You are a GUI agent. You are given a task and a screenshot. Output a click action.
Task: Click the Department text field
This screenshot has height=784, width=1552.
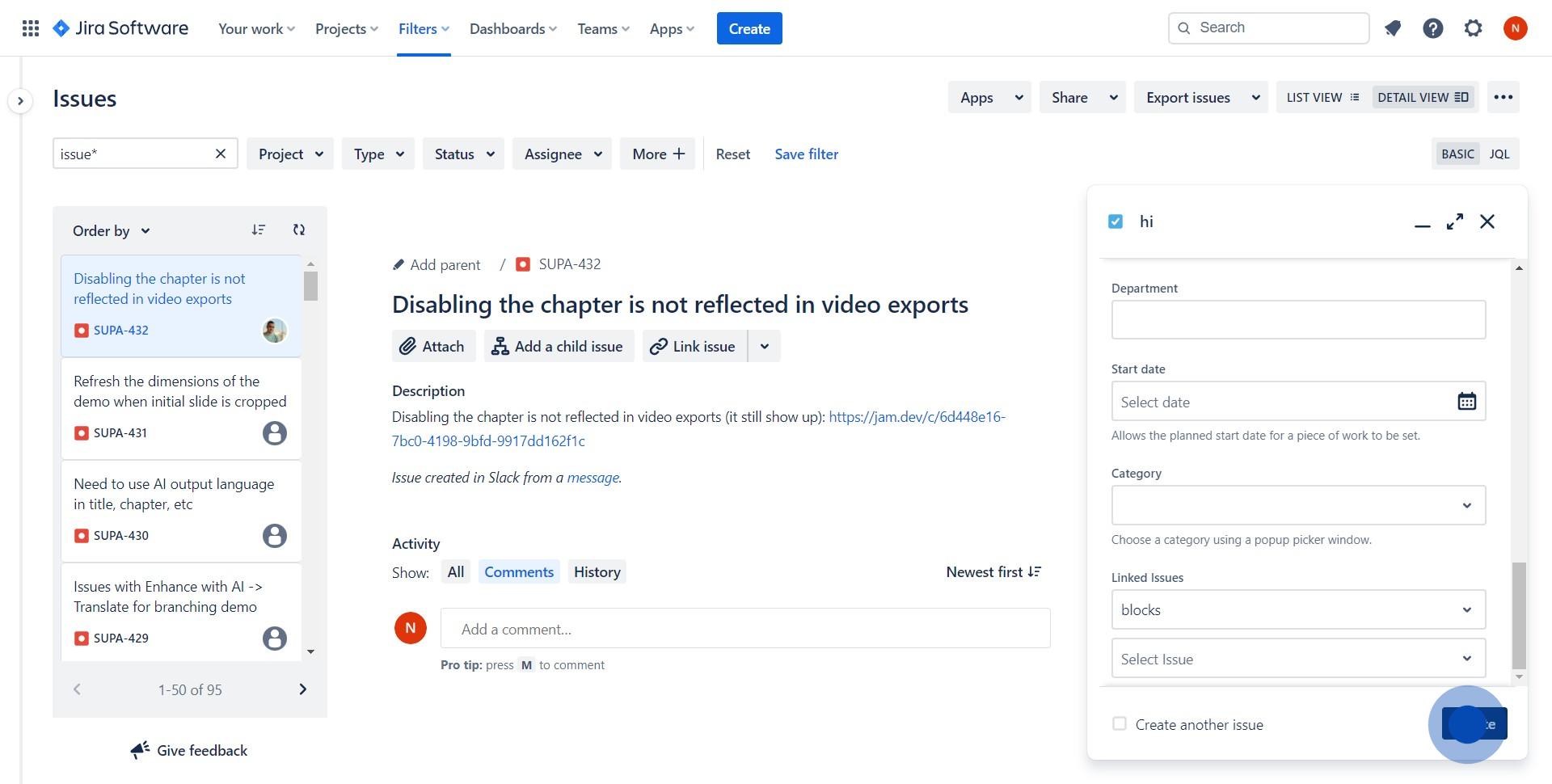1298,320
